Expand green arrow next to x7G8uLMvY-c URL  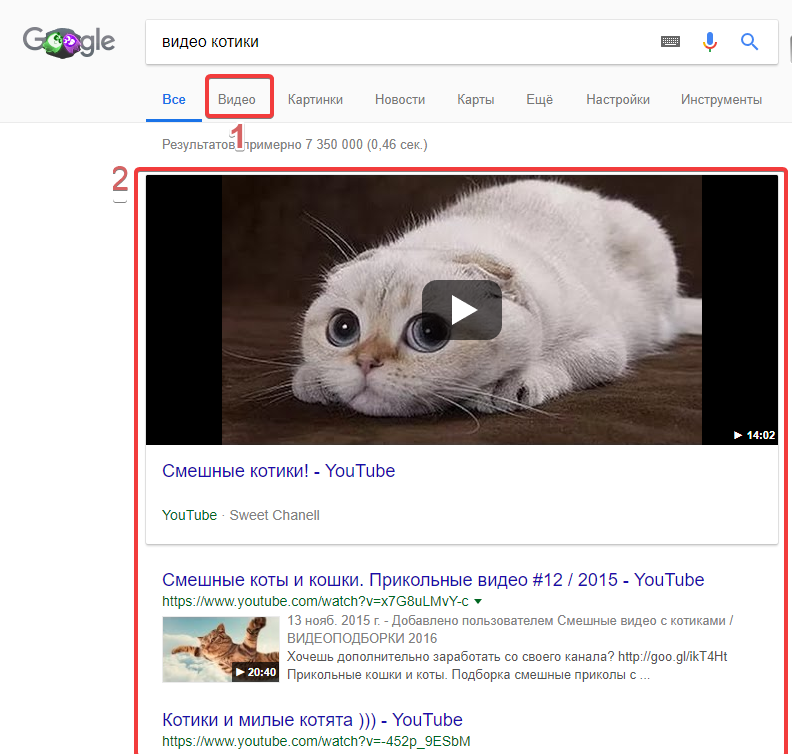click(x=478, y=601)
